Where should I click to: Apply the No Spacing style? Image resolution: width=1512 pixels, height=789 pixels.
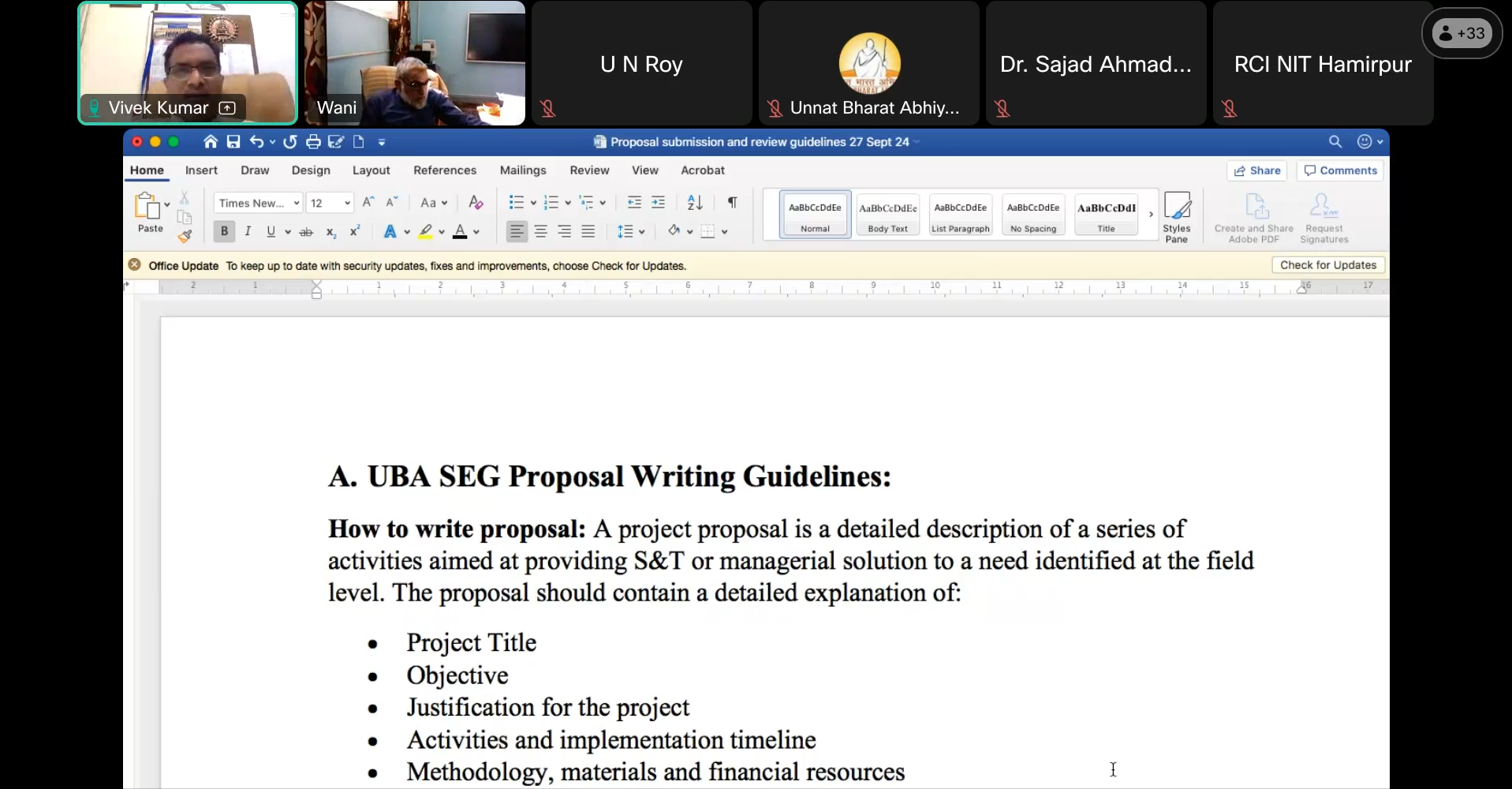click(1033, 215)
